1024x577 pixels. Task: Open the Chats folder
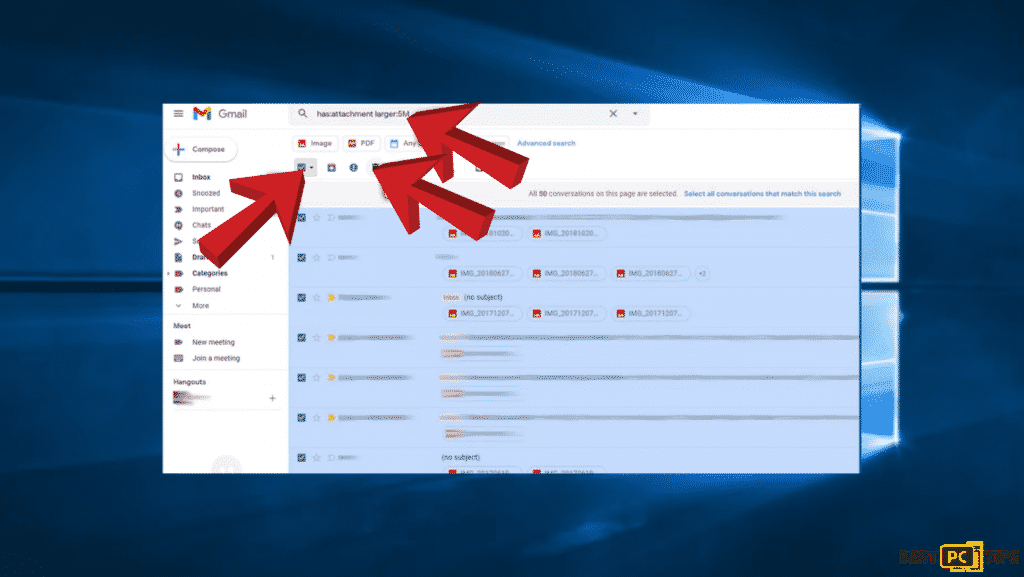click(201, 225)
